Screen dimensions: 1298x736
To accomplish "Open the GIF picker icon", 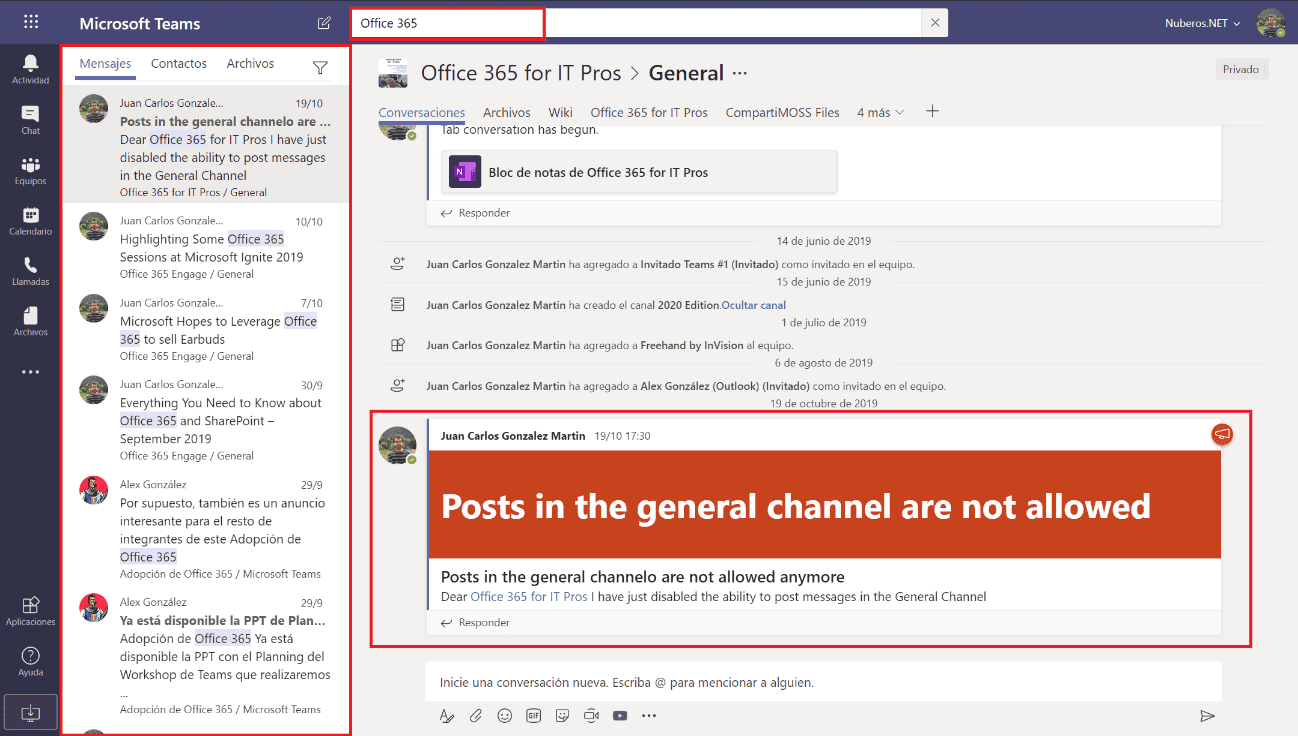I will point(534,715).
